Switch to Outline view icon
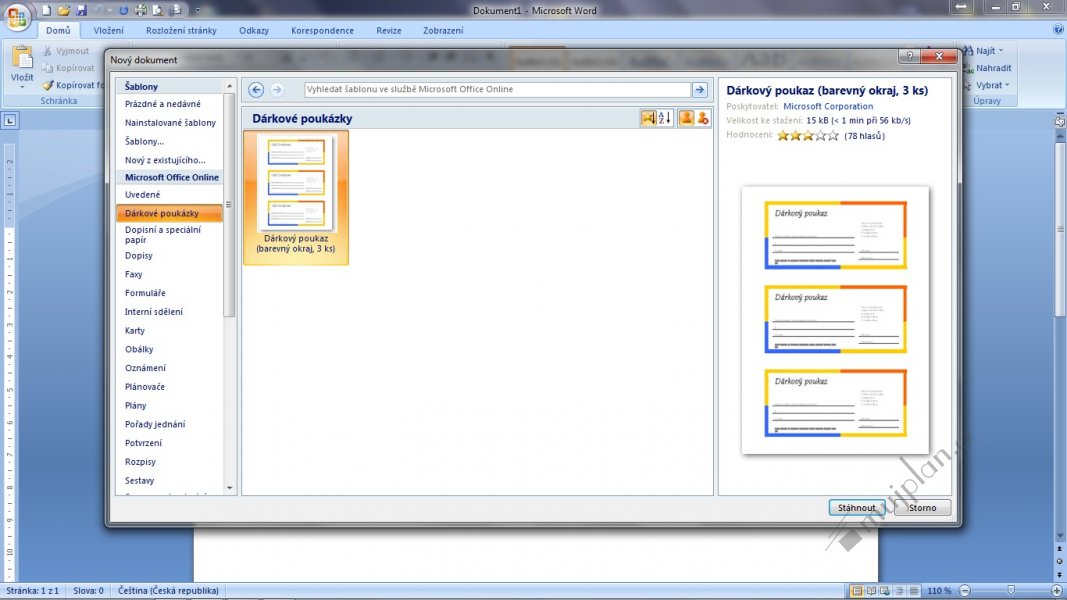The width and height of the screenshot is (1067, 600). point(900,590)
